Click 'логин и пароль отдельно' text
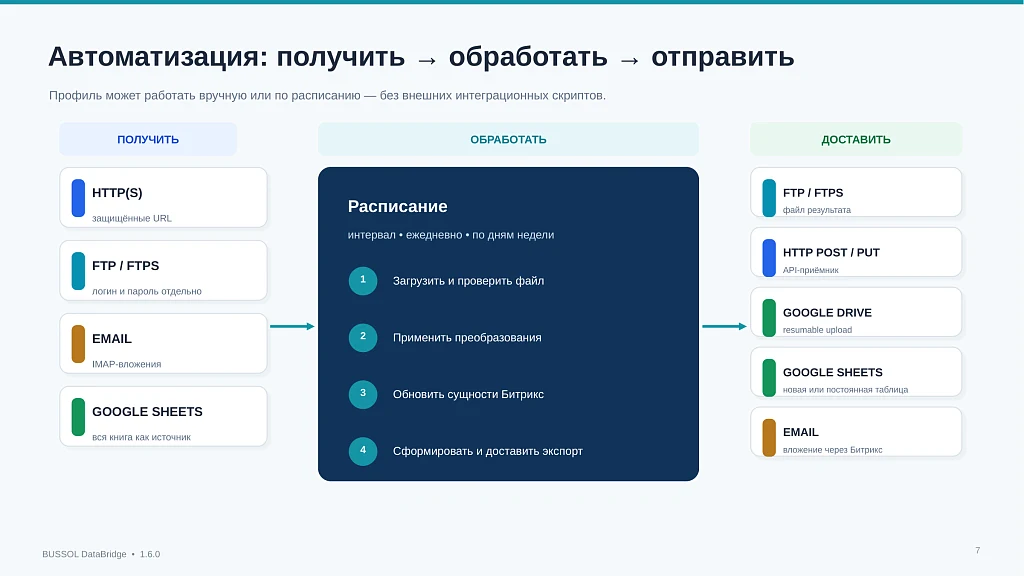This screenshot has height=576, width=1024. click(x=147, y=291)
